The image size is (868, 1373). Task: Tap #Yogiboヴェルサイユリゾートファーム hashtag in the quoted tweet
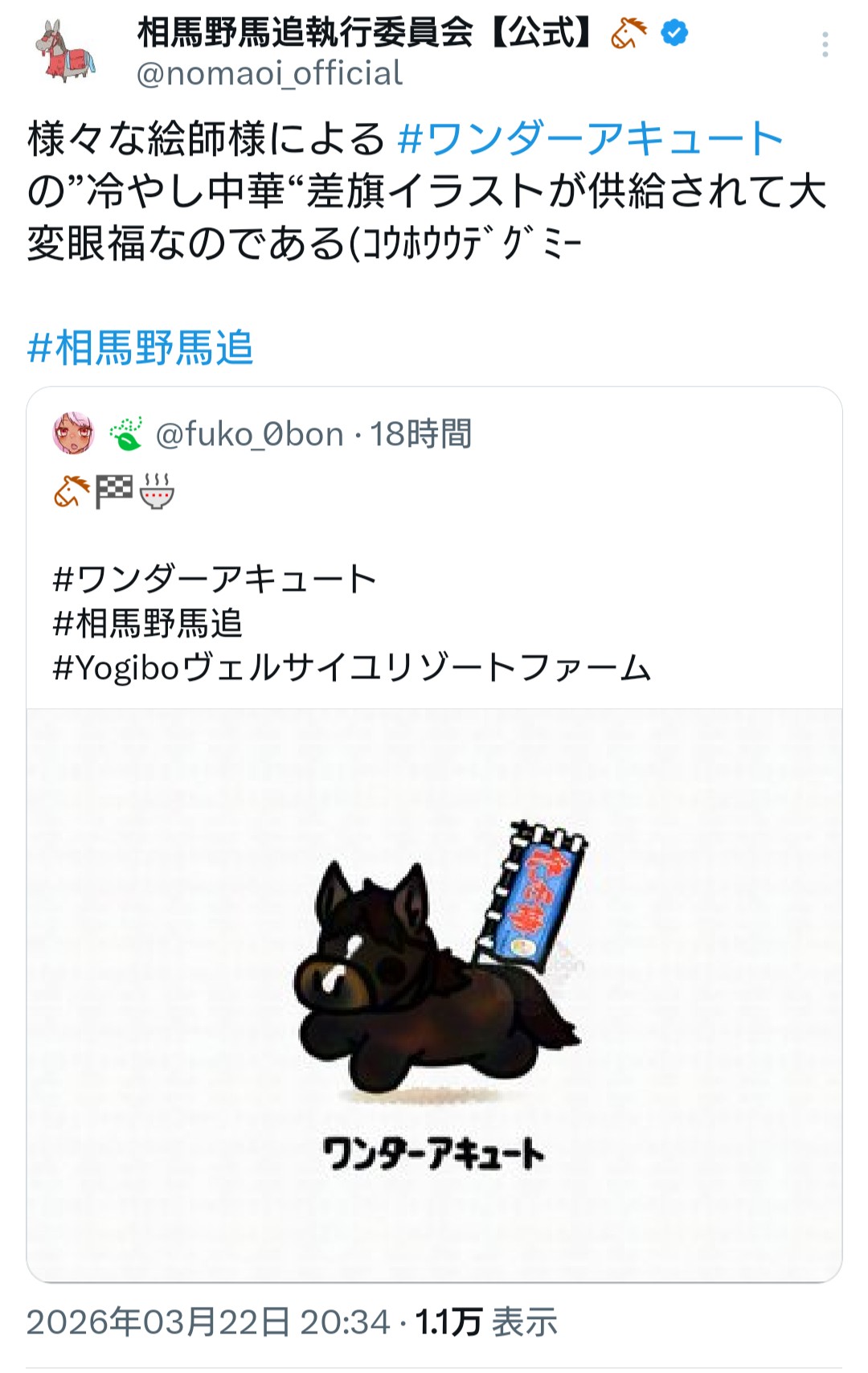352,668
